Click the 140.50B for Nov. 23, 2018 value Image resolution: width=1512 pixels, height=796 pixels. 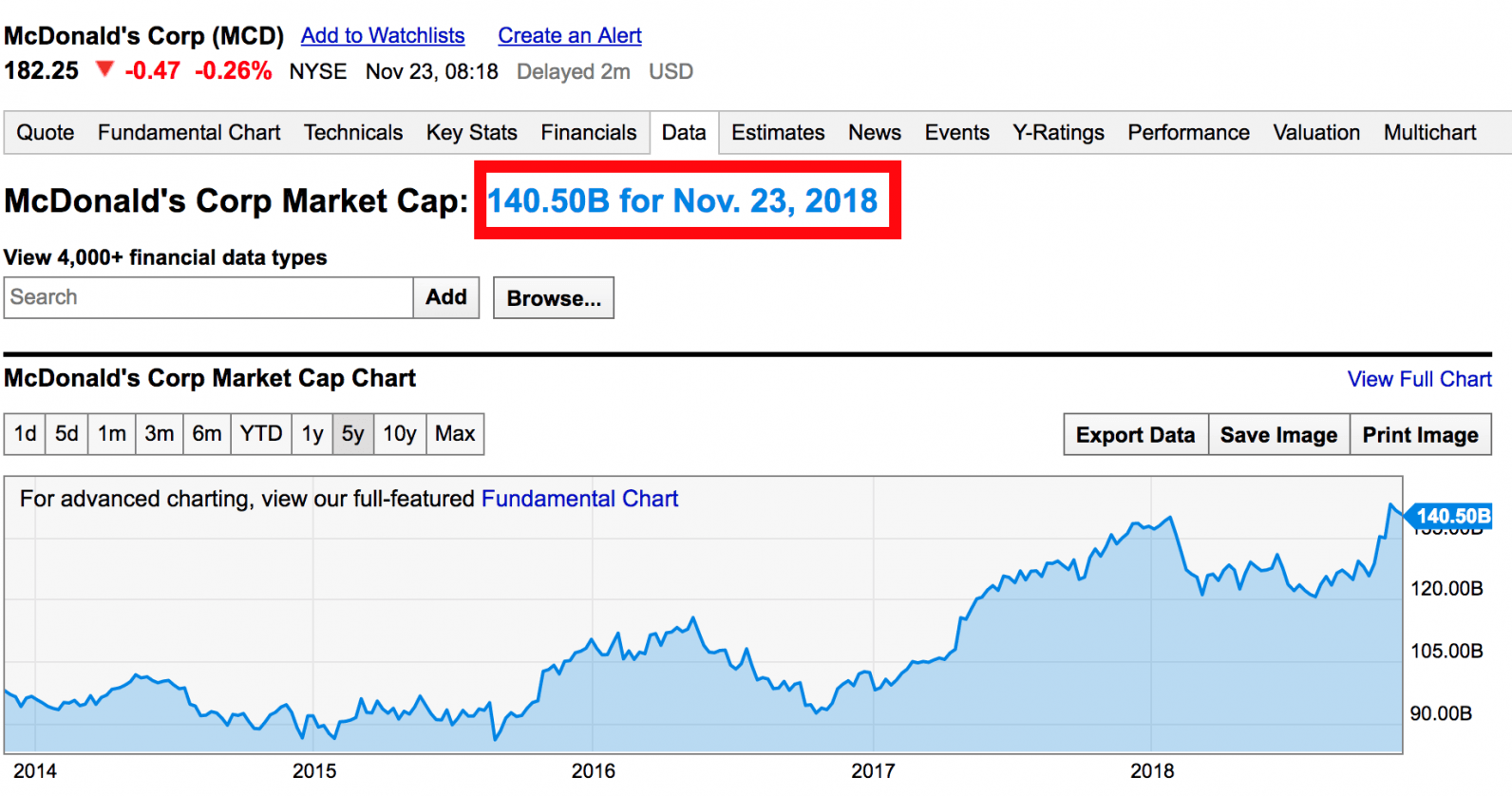(x=683, y=200)
